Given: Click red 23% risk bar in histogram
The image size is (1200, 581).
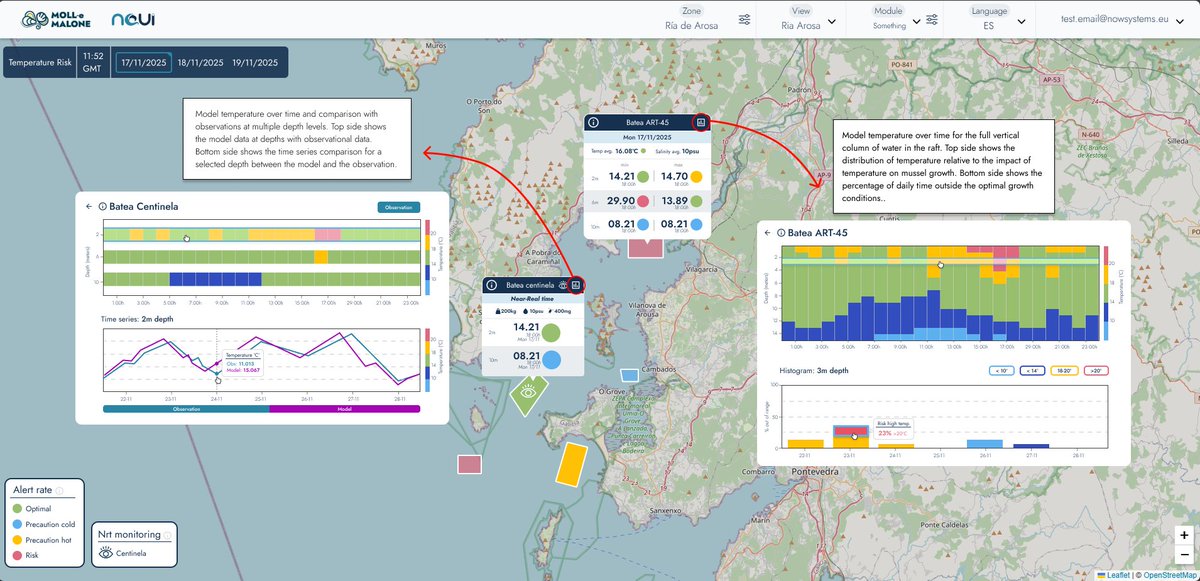Looking at the screenshot, I should click(x=850, y=430).
